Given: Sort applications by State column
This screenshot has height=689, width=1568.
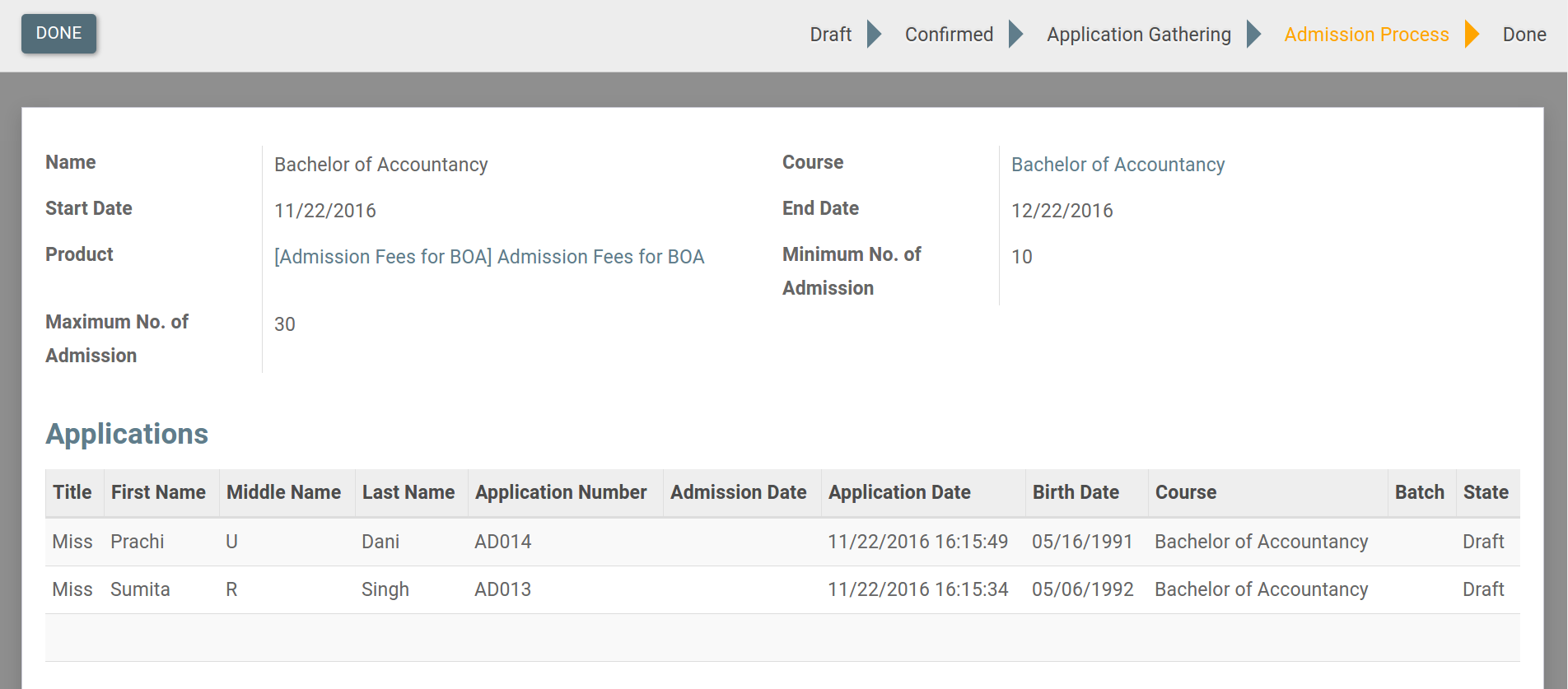Looking at the screenshot, I should (1486, 492).
